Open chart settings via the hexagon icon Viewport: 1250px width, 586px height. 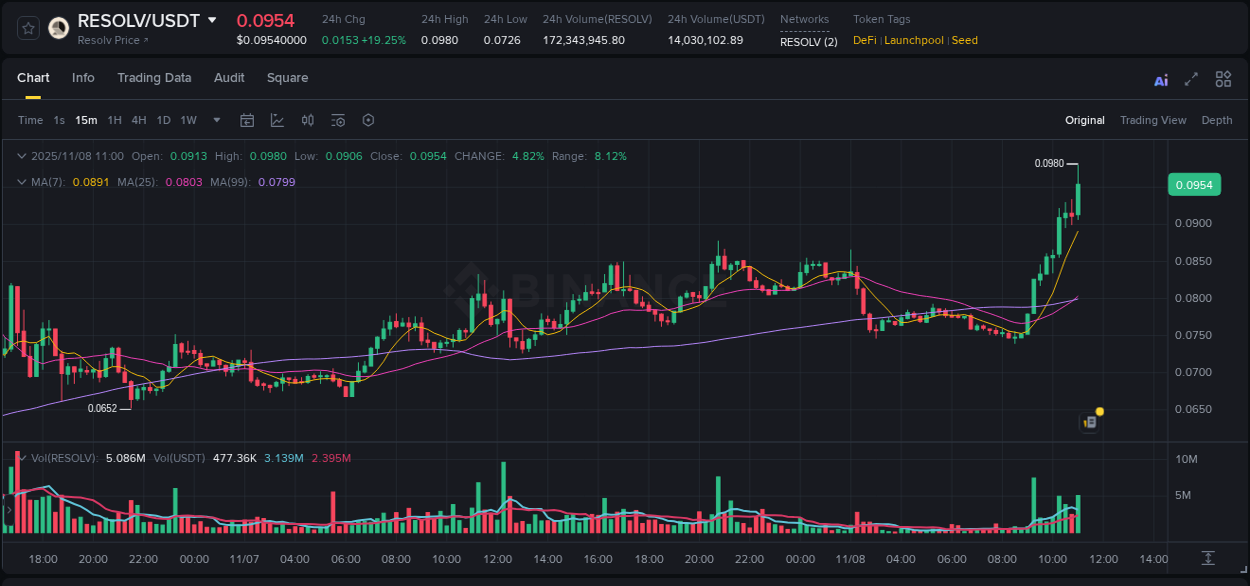368,119
